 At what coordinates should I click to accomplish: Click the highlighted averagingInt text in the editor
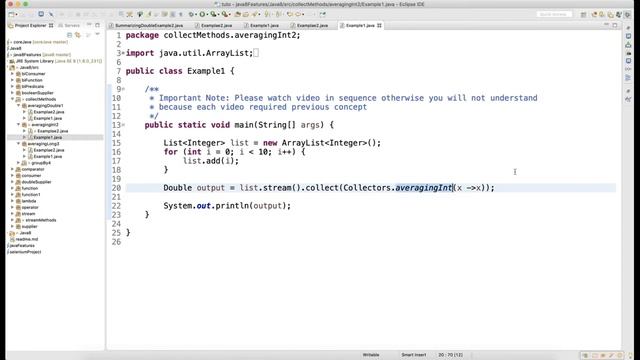point(424,188)
